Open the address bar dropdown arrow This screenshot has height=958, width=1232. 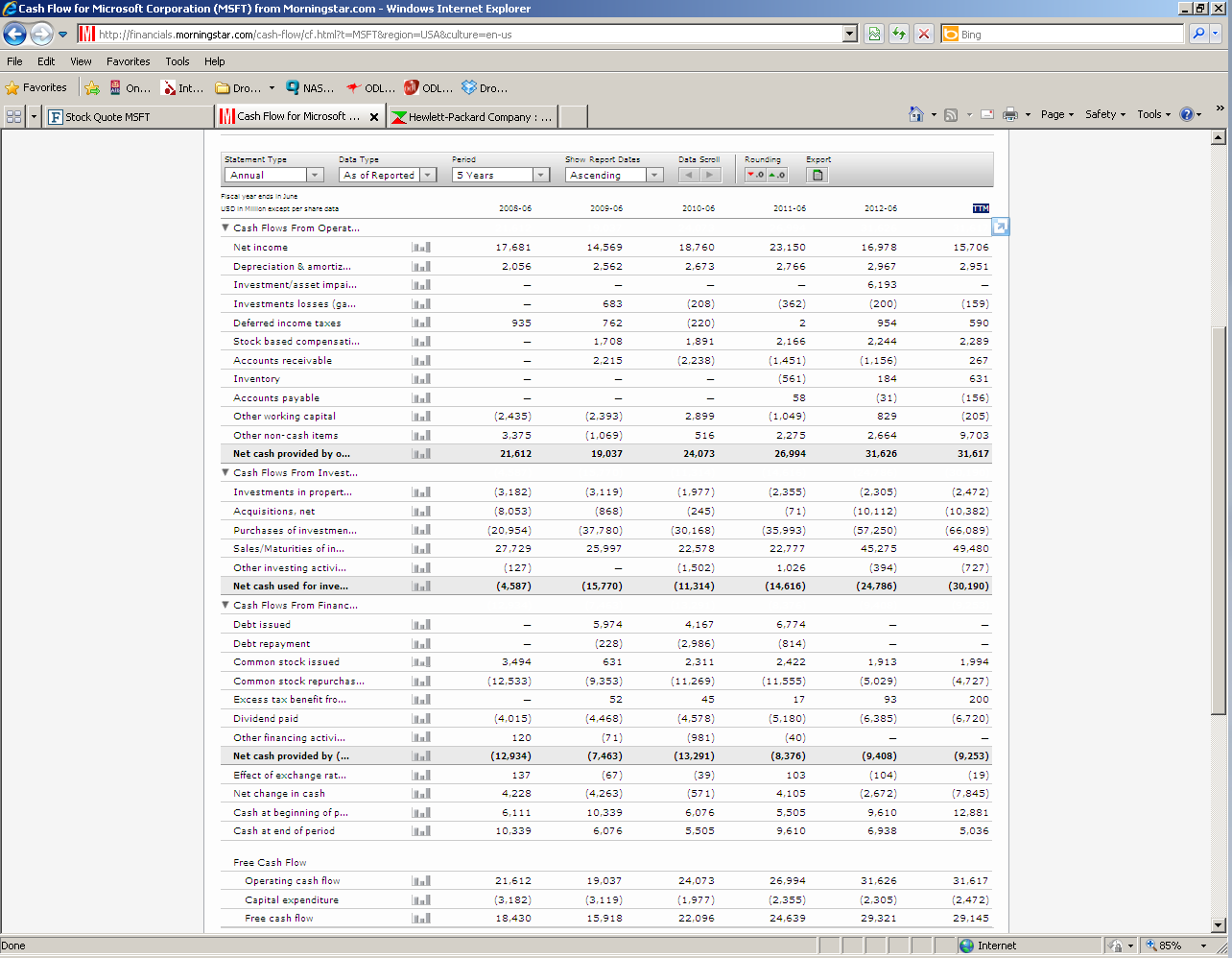tap(849, 34)
